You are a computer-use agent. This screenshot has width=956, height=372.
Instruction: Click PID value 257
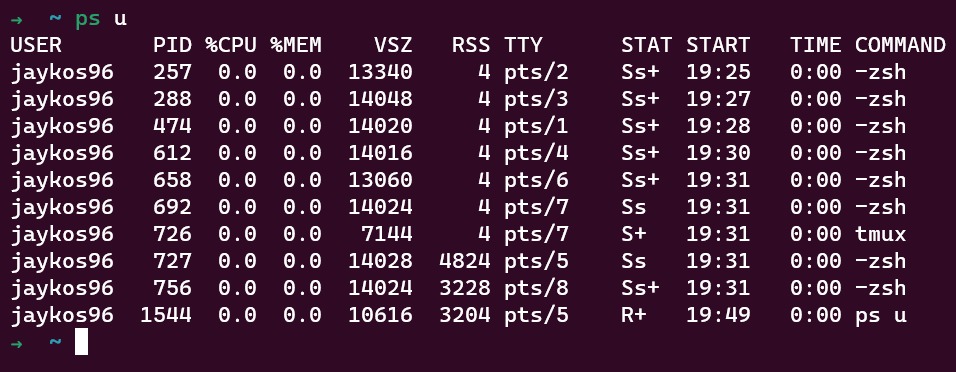click(173, 73)
